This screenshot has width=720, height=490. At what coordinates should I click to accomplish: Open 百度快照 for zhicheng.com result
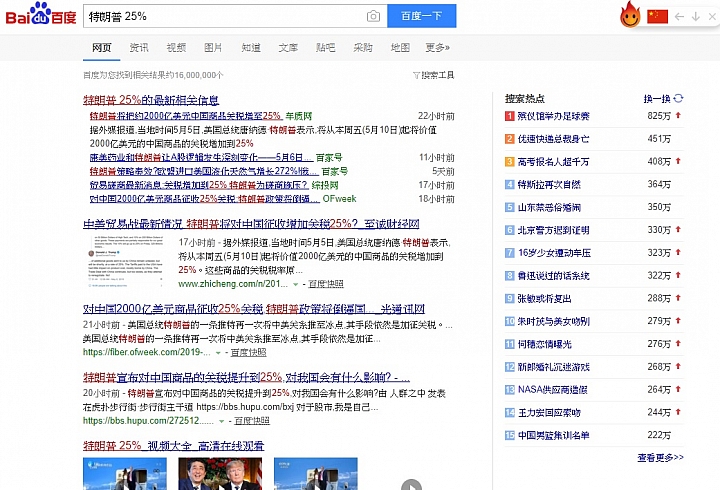coord(326,284)
